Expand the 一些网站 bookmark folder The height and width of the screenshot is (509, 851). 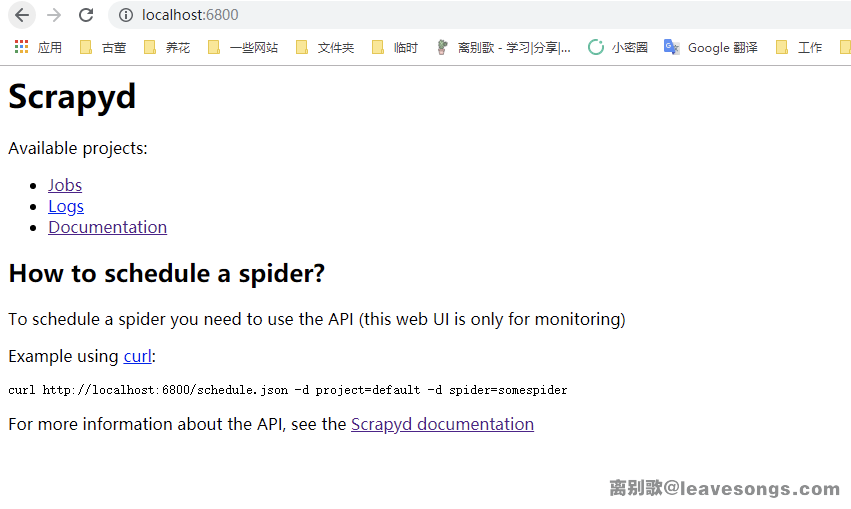click(243, 47)
